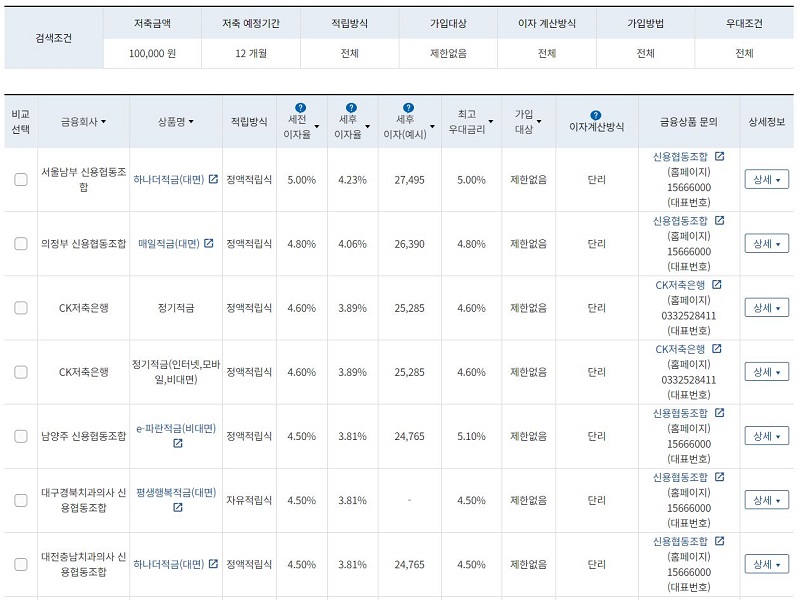Expand 상세 for 서울남부 신용협동조합 row

pos(766,179)
